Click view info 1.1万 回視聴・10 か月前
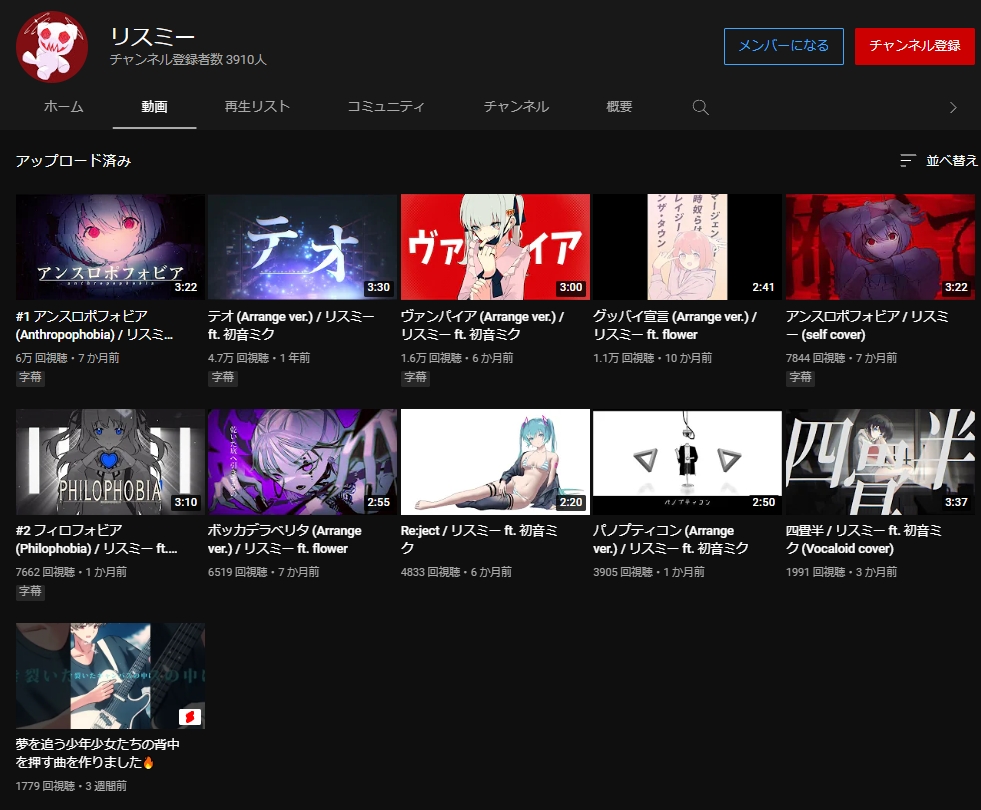981x810 pixels. [653, 358]
